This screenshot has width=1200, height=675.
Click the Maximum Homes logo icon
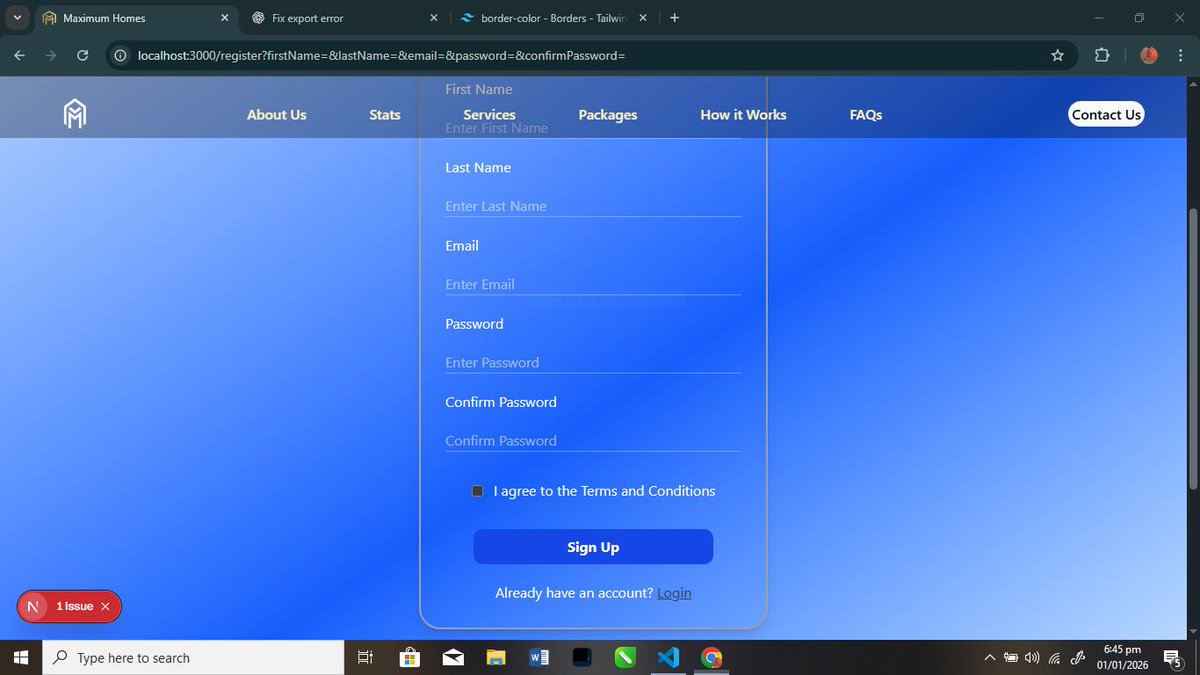[75, 114]
